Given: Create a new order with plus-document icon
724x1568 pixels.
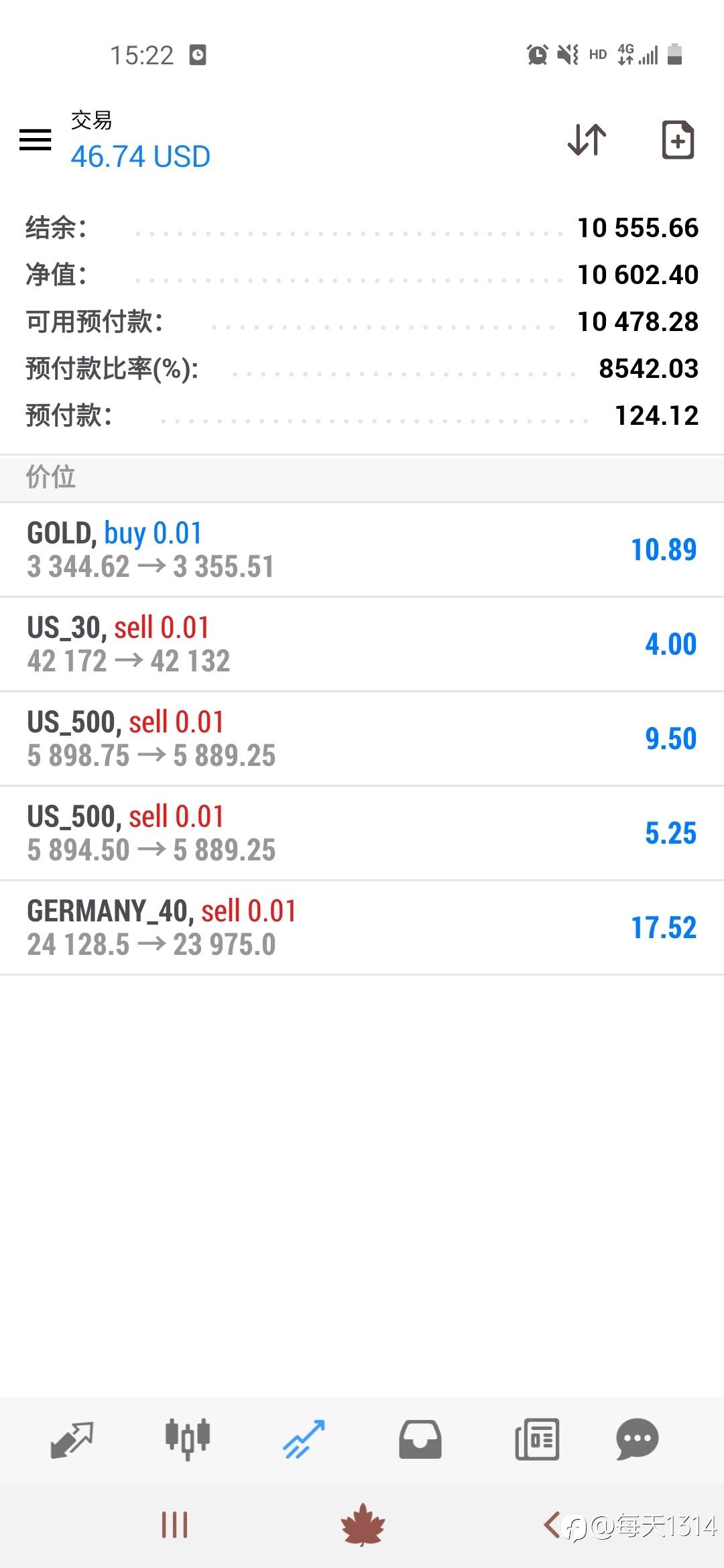Looking at the screenshot, I should point(678,140).
